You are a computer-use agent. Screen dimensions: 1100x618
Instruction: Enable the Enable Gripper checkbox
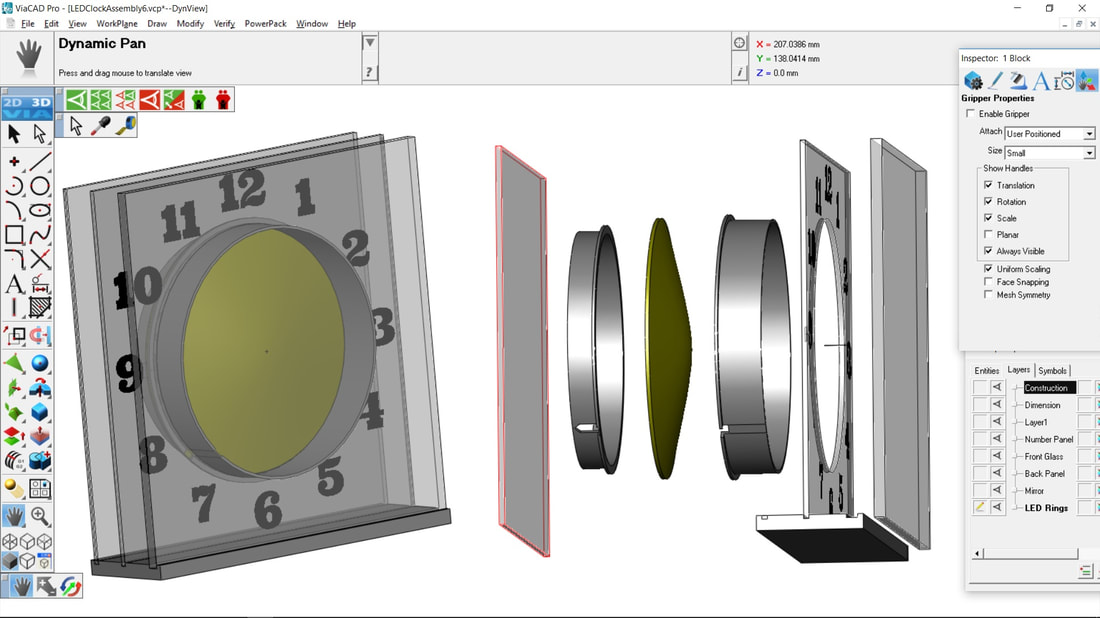[971, 114]
